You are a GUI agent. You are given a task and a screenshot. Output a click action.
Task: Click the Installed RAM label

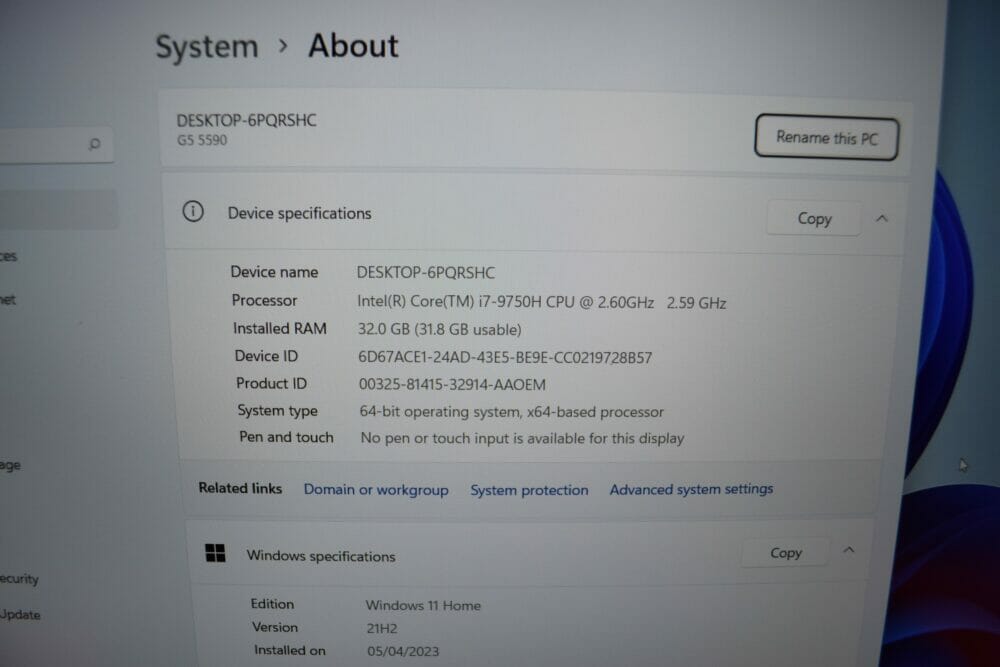click(279, 328)
